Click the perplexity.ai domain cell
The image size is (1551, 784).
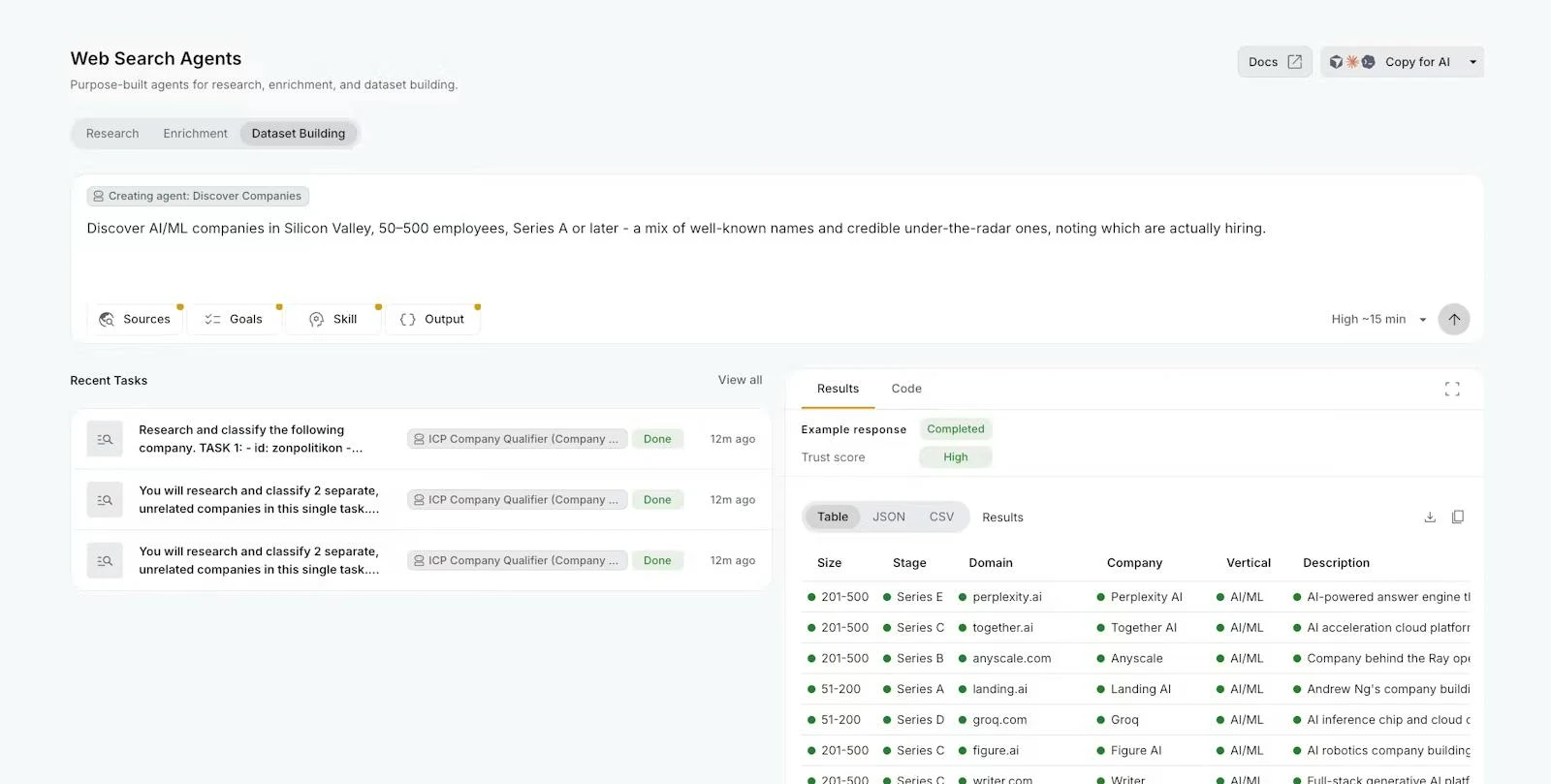pos(1007,597)
